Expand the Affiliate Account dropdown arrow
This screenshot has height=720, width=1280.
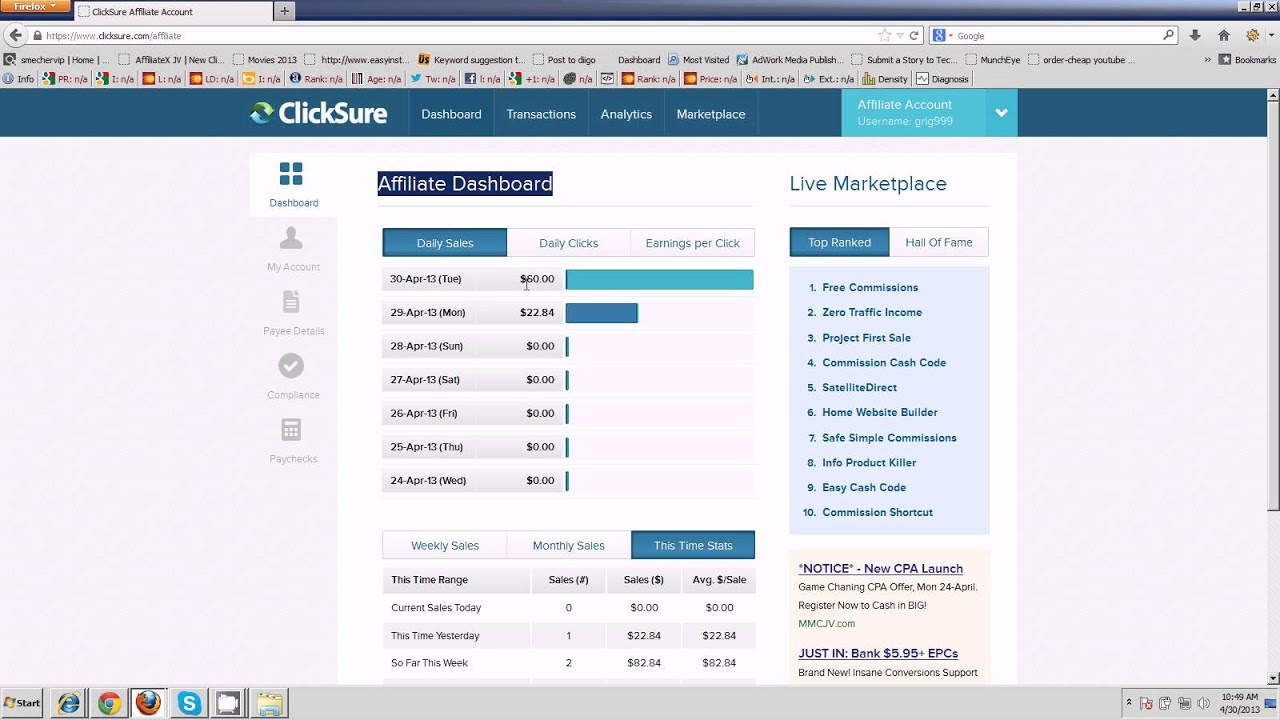[x=1001, y=113]
